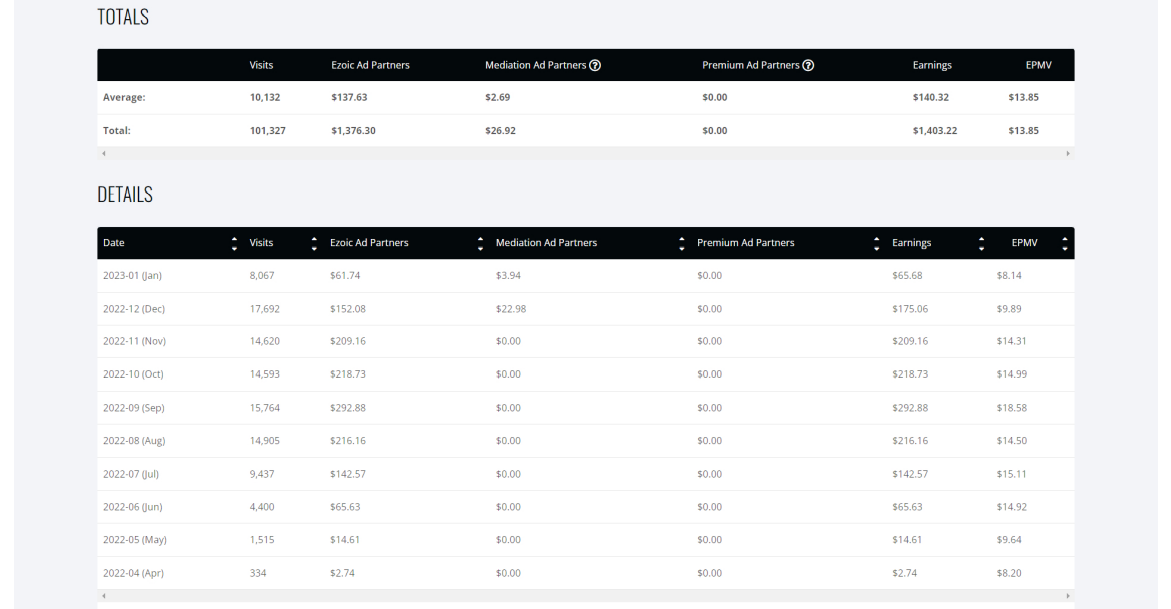Click Details scrollbar right arrow
1171x609 pixels.
pos(1068,596)
